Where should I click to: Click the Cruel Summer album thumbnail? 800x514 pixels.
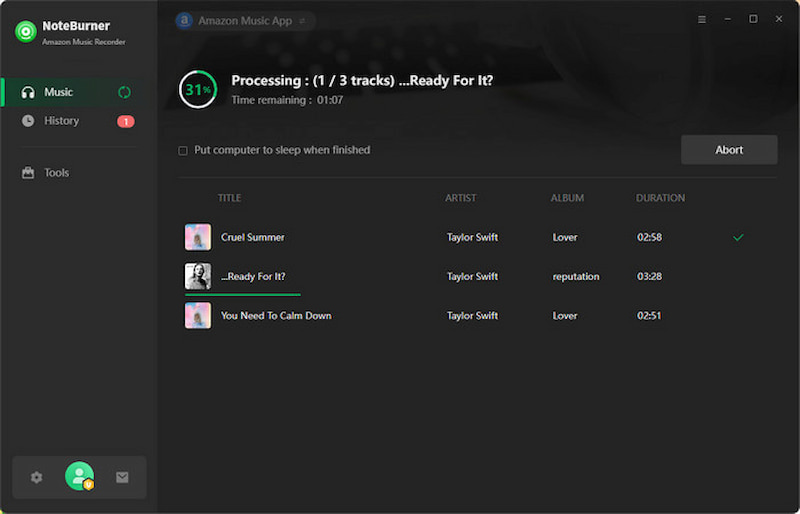pos(198,237)
